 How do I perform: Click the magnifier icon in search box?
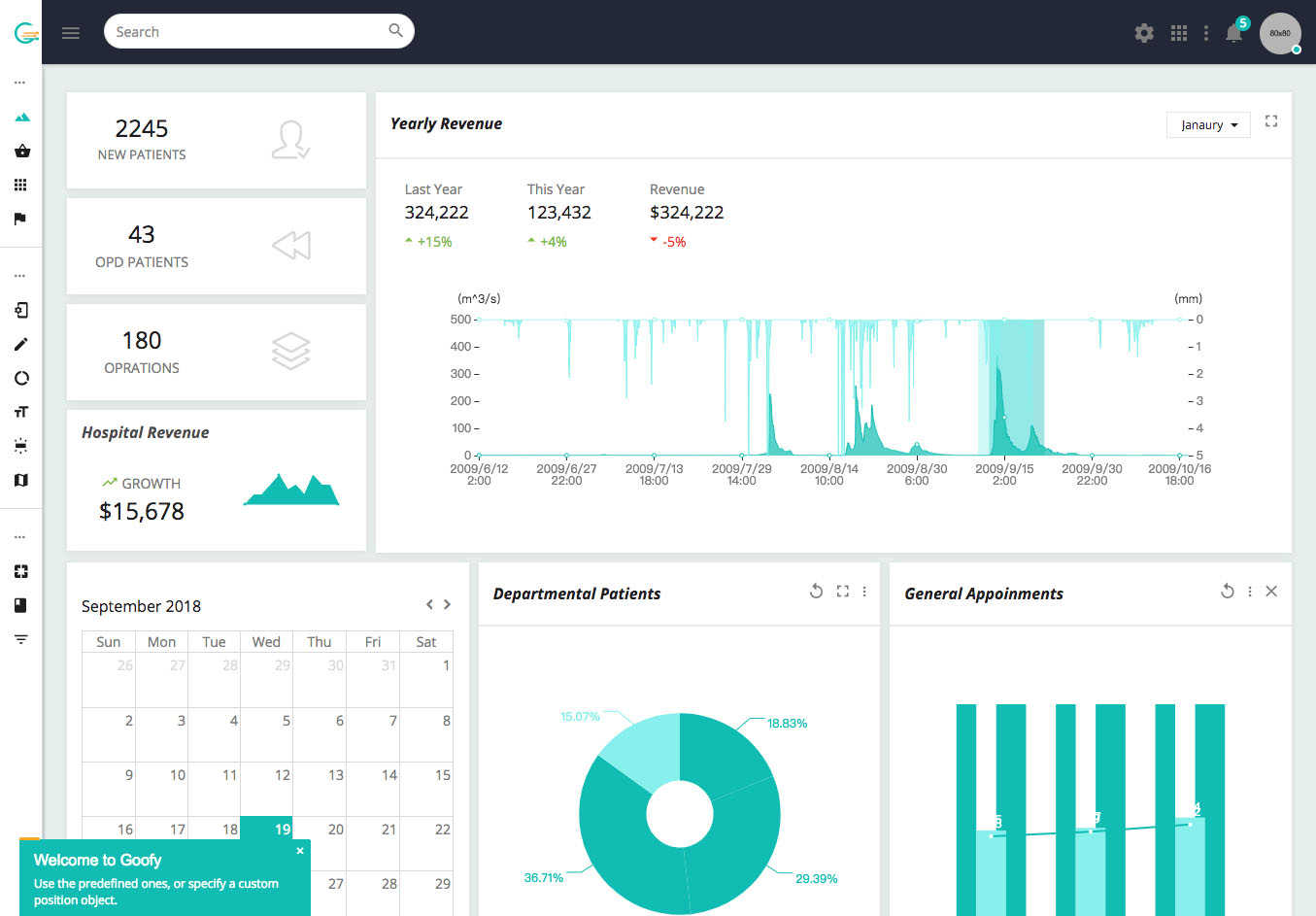click(395, 31)
